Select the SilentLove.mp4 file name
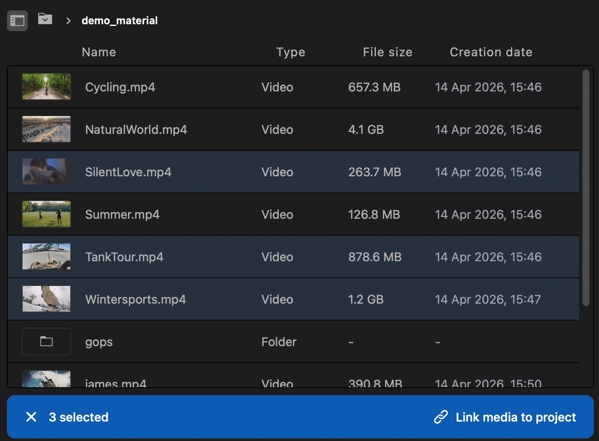Viewport: 599px width, 441px height. 128,172
